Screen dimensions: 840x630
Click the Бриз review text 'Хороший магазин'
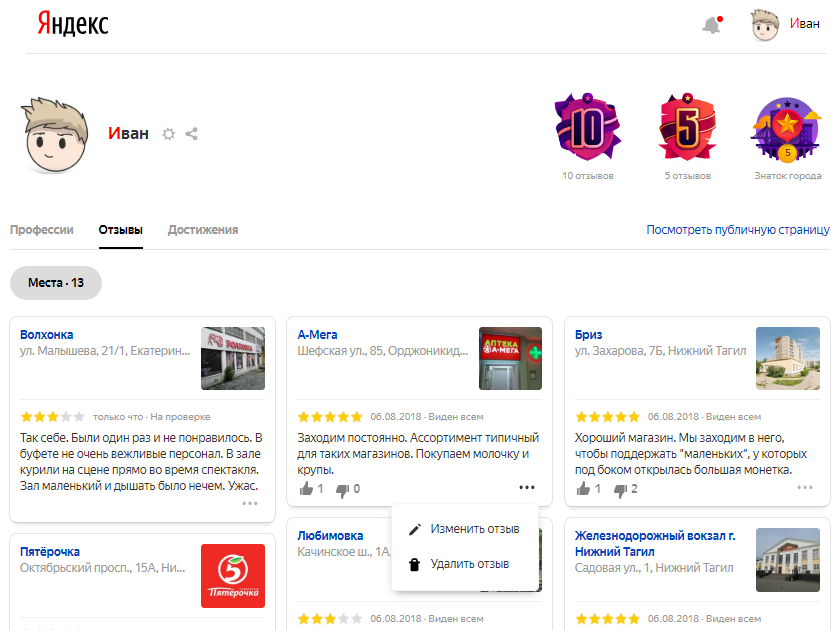click(691, 454)
